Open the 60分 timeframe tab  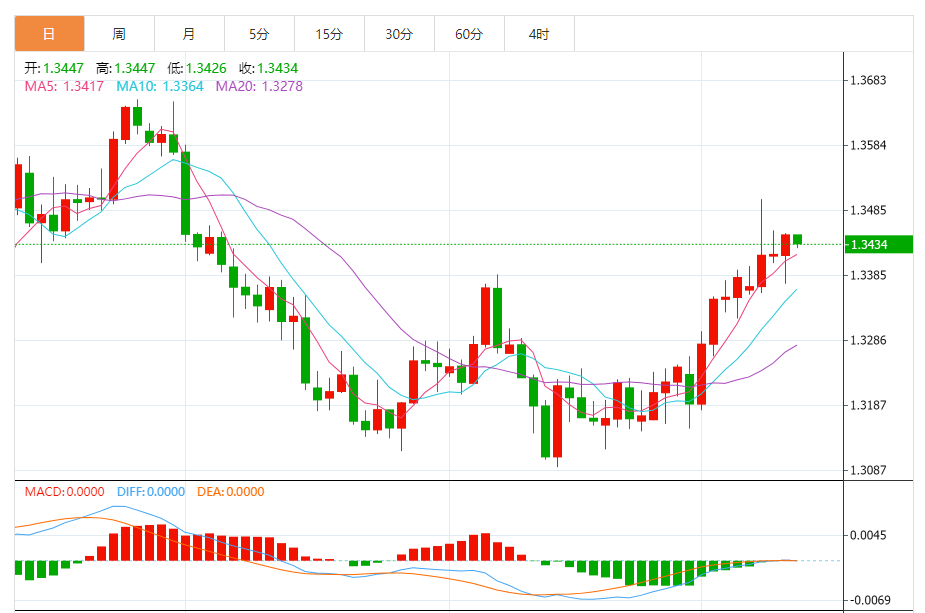469,34
